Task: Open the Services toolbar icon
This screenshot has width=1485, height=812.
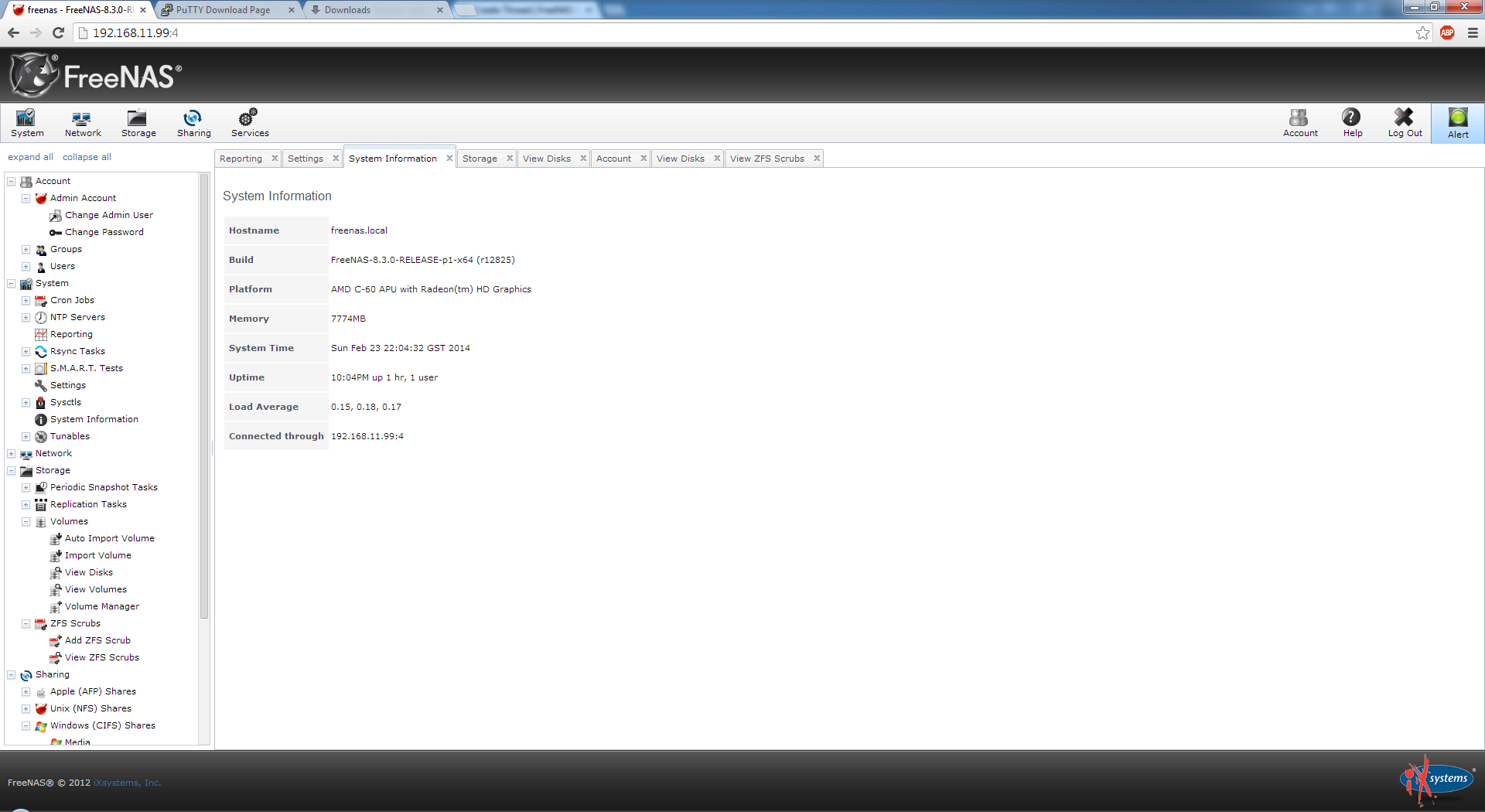Action: 250,123
